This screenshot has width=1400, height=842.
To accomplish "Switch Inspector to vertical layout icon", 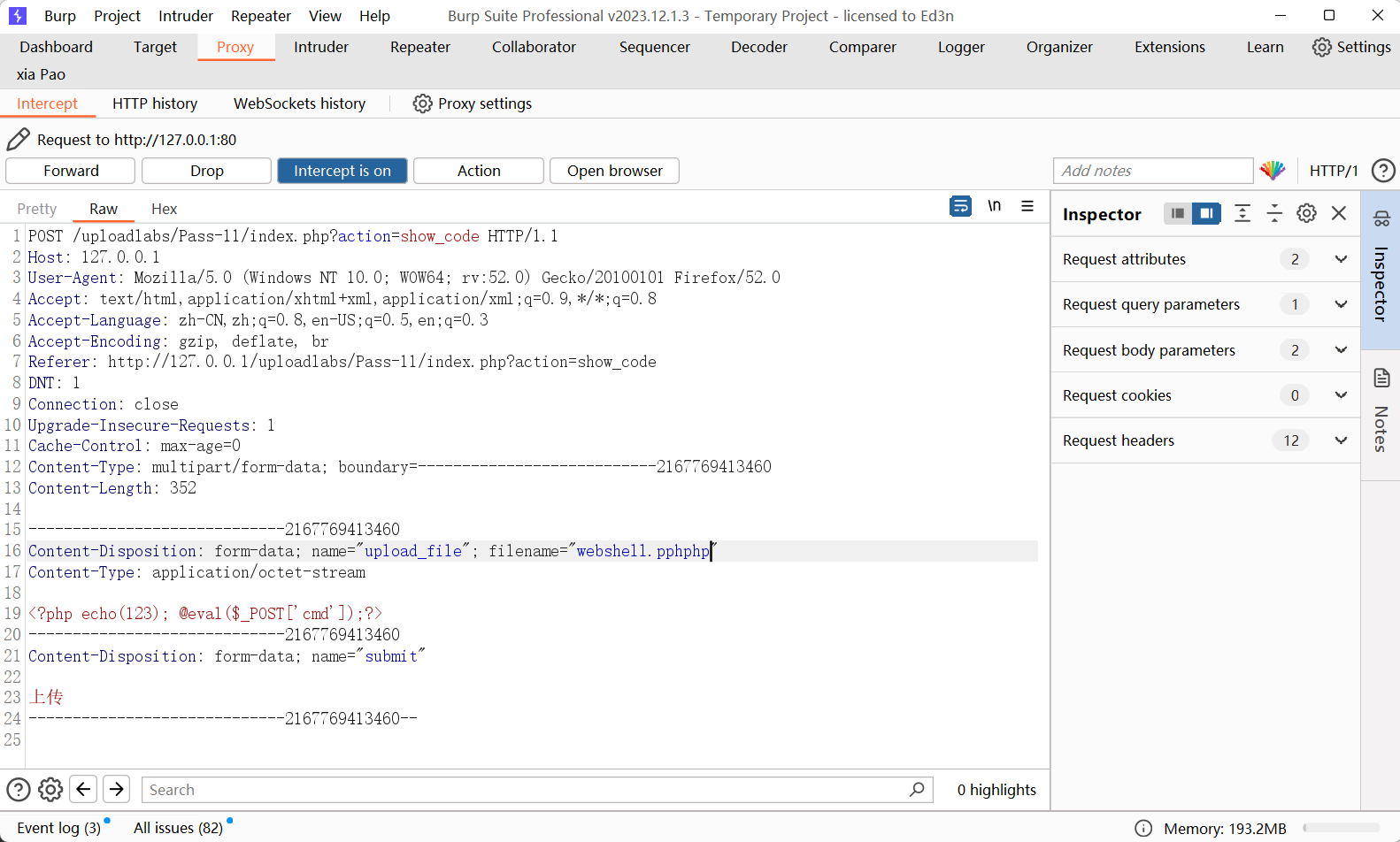I will click(x=1177, y=213).
